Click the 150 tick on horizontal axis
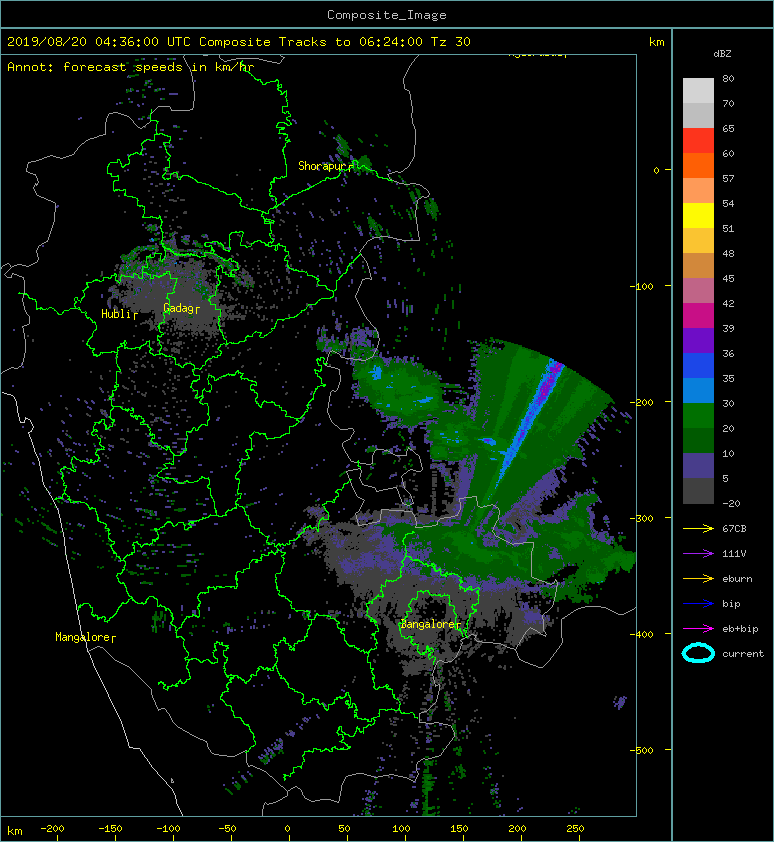 (x=459, y=829)
